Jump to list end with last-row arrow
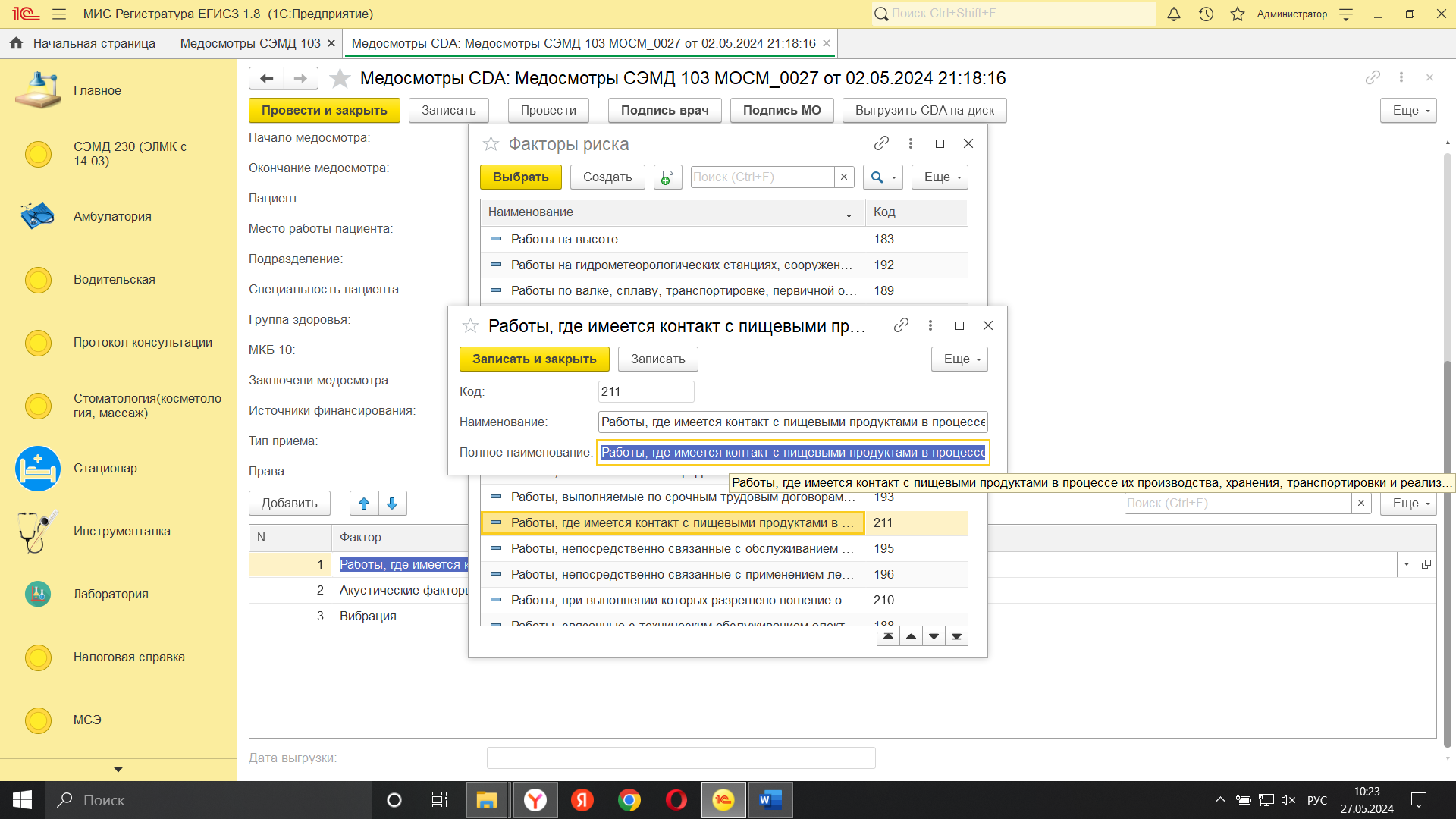1456x819 pixels. click(x=956, y=636)
